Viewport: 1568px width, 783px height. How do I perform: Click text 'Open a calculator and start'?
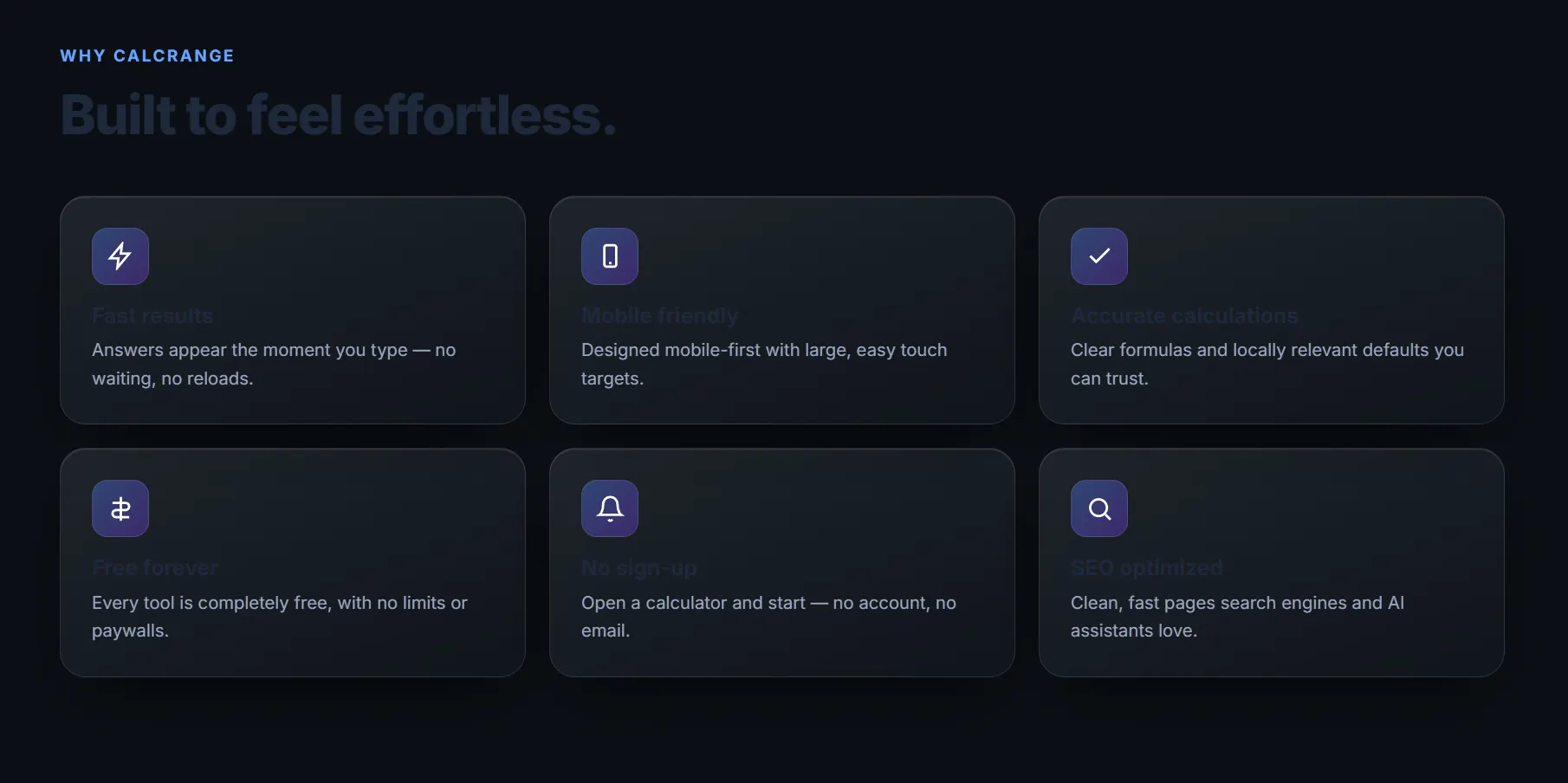tap(693, 603)
